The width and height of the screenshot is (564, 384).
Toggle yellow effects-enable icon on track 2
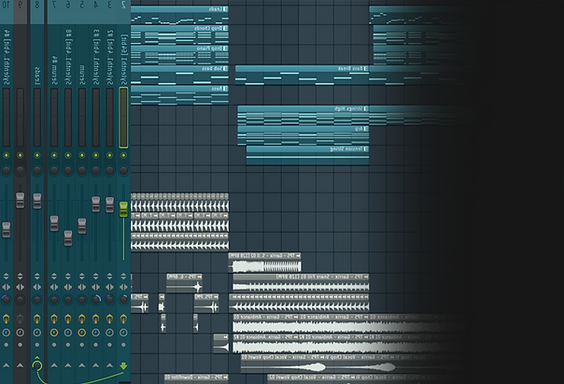click(123, 318)
